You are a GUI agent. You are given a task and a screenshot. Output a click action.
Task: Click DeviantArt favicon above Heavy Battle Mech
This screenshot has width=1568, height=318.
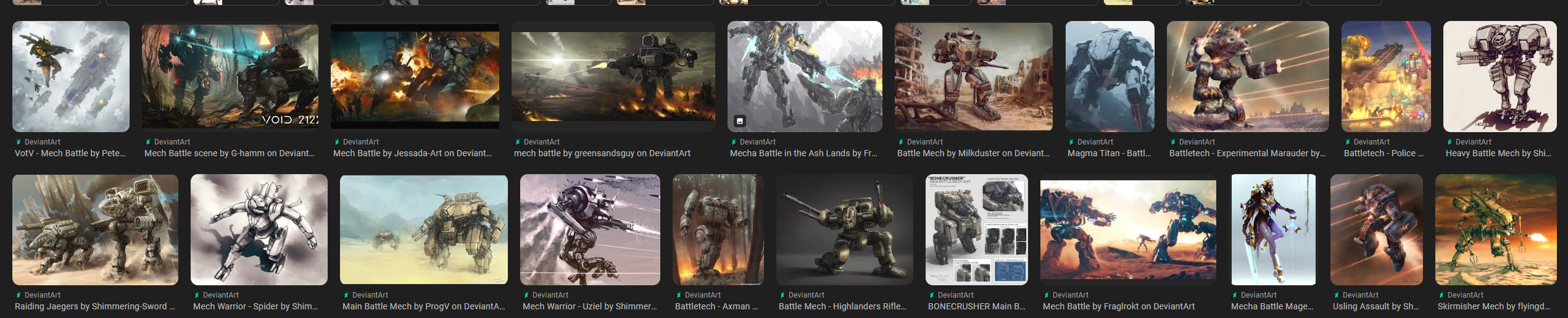[x=1450, y=142]
